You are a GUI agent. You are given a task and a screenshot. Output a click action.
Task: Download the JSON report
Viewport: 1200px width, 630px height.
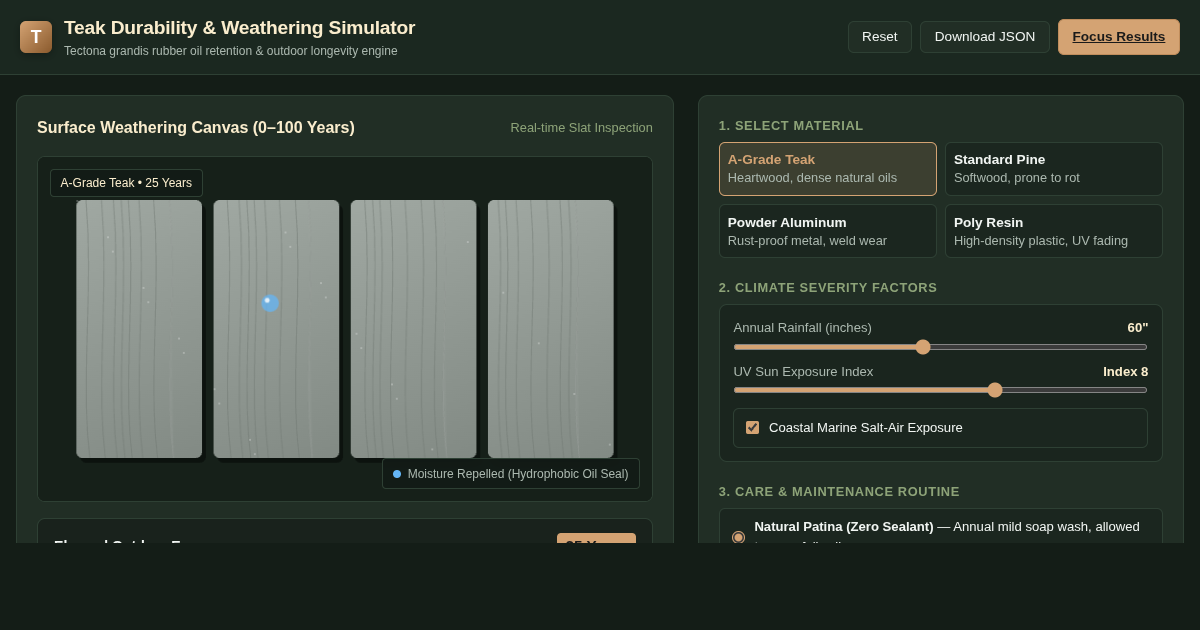tap(985, 37)
